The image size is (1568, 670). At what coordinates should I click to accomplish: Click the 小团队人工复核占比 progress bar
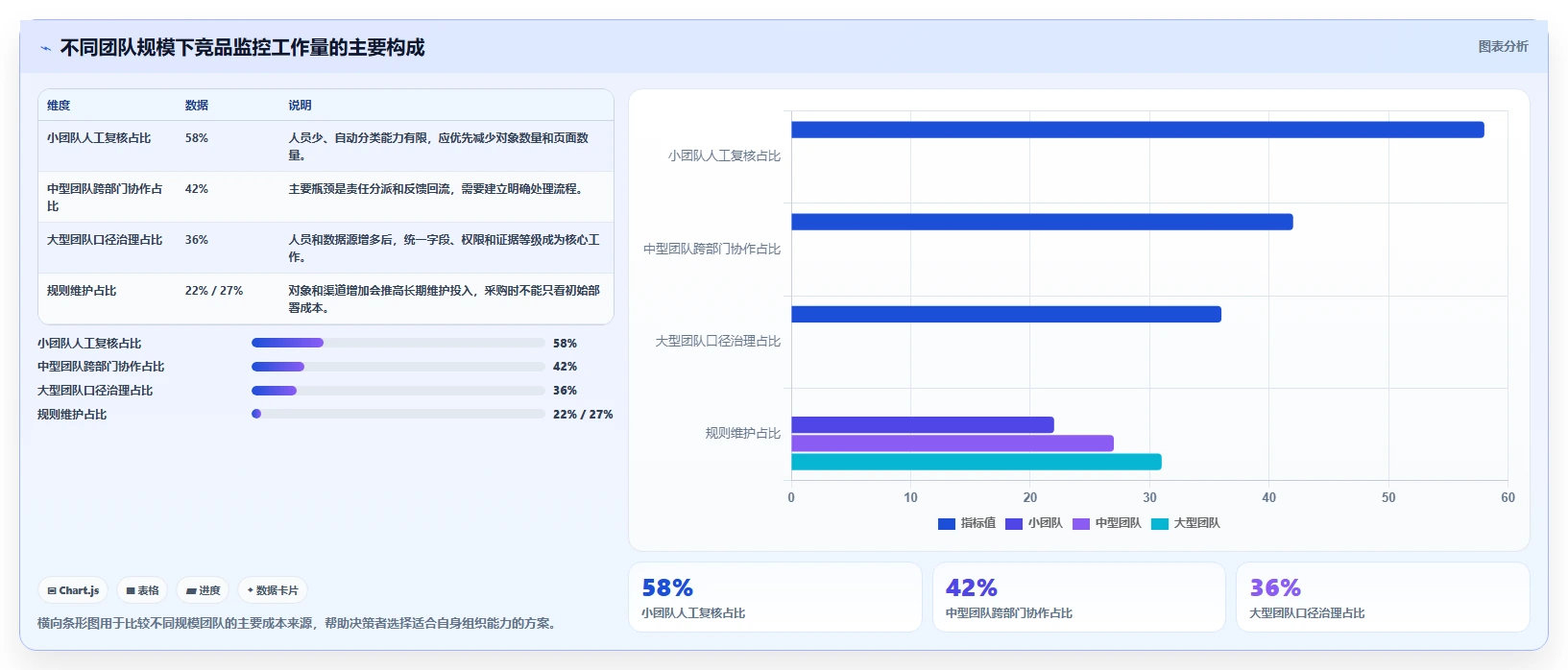point(398,343)
